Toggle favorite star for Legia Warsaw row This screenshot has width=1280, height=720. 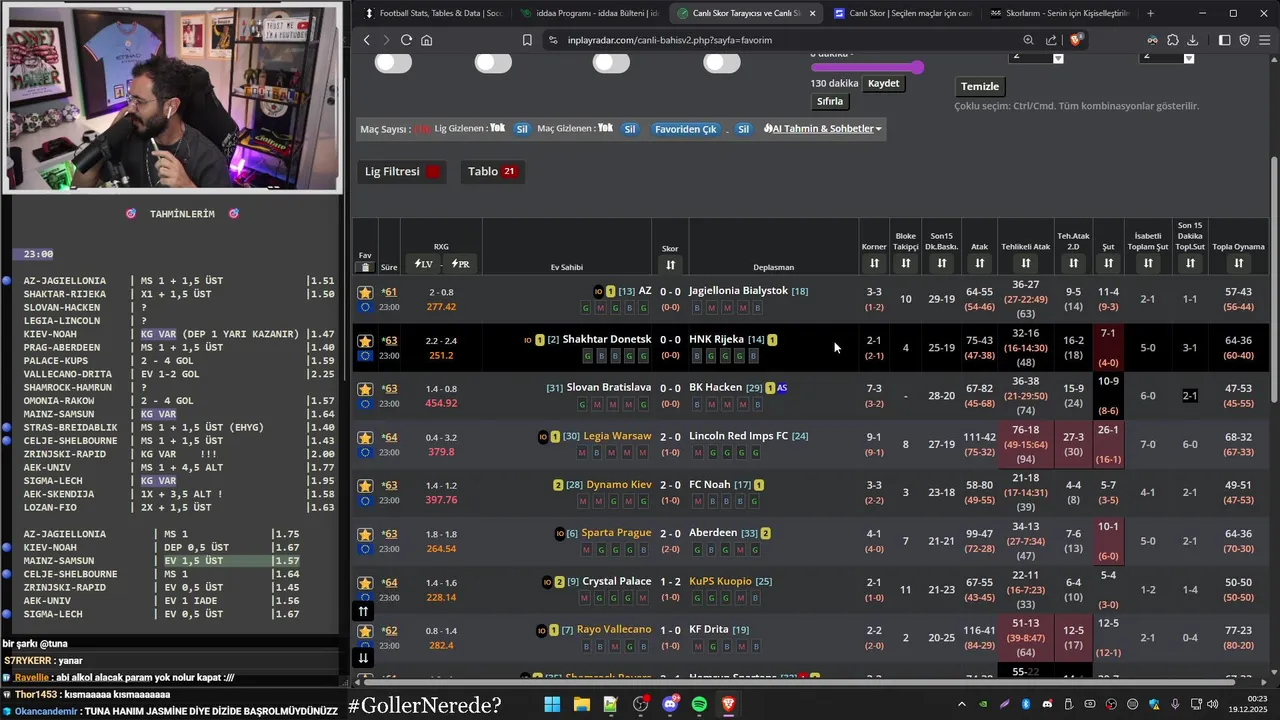[x=365, y=438]
